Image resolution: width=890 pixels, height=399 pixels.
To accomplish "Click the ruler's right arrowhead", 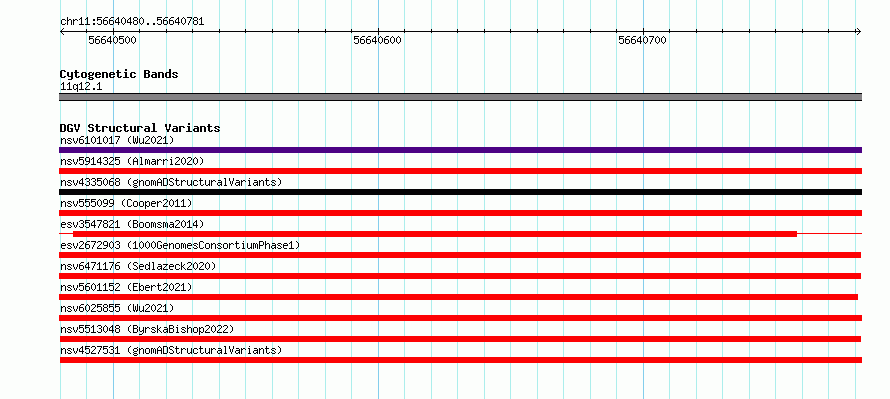I will (858, 31).
